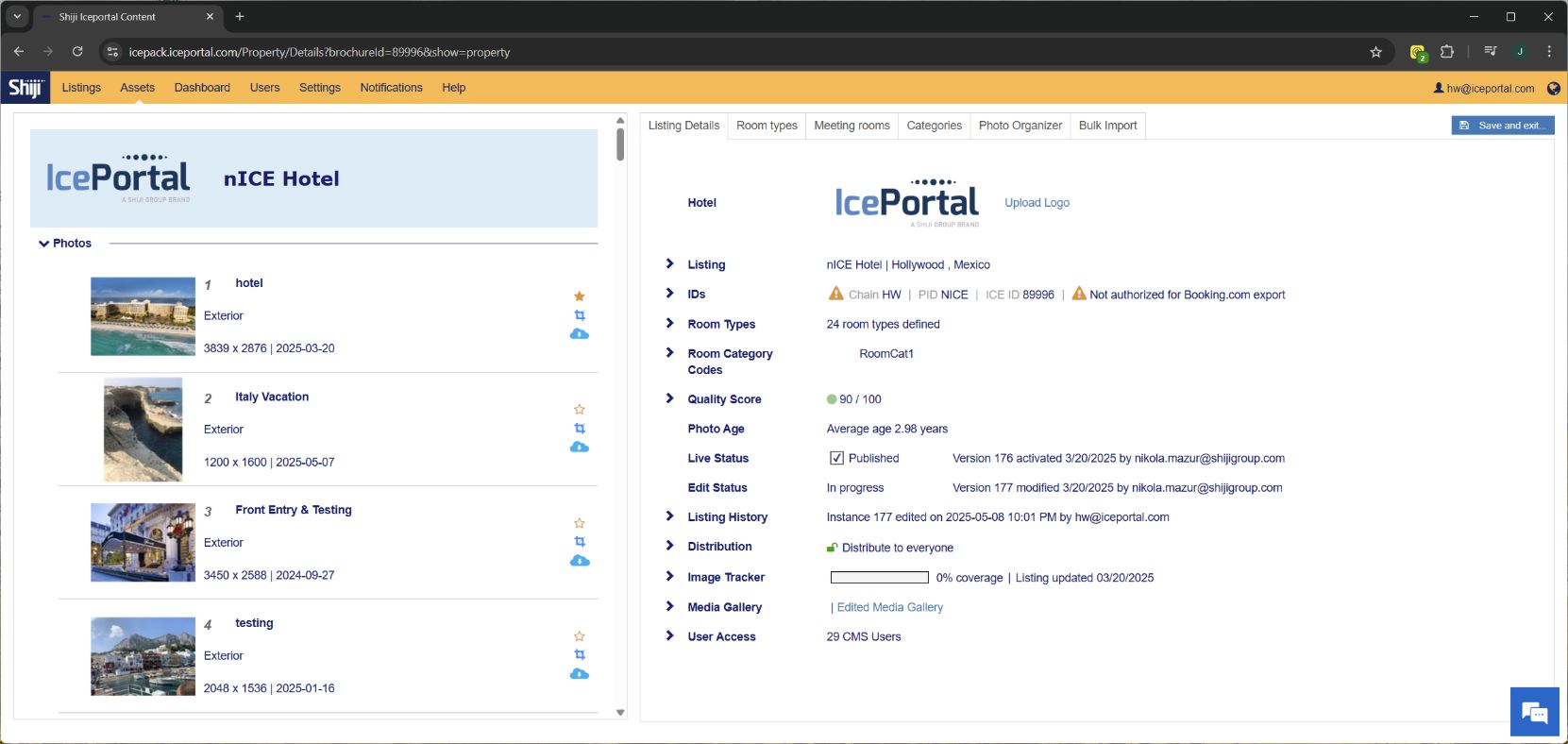The width and height of the screenshot is (1568, 744).
Task: Open the Dashboard menu
Action: (x=202, y=88)
